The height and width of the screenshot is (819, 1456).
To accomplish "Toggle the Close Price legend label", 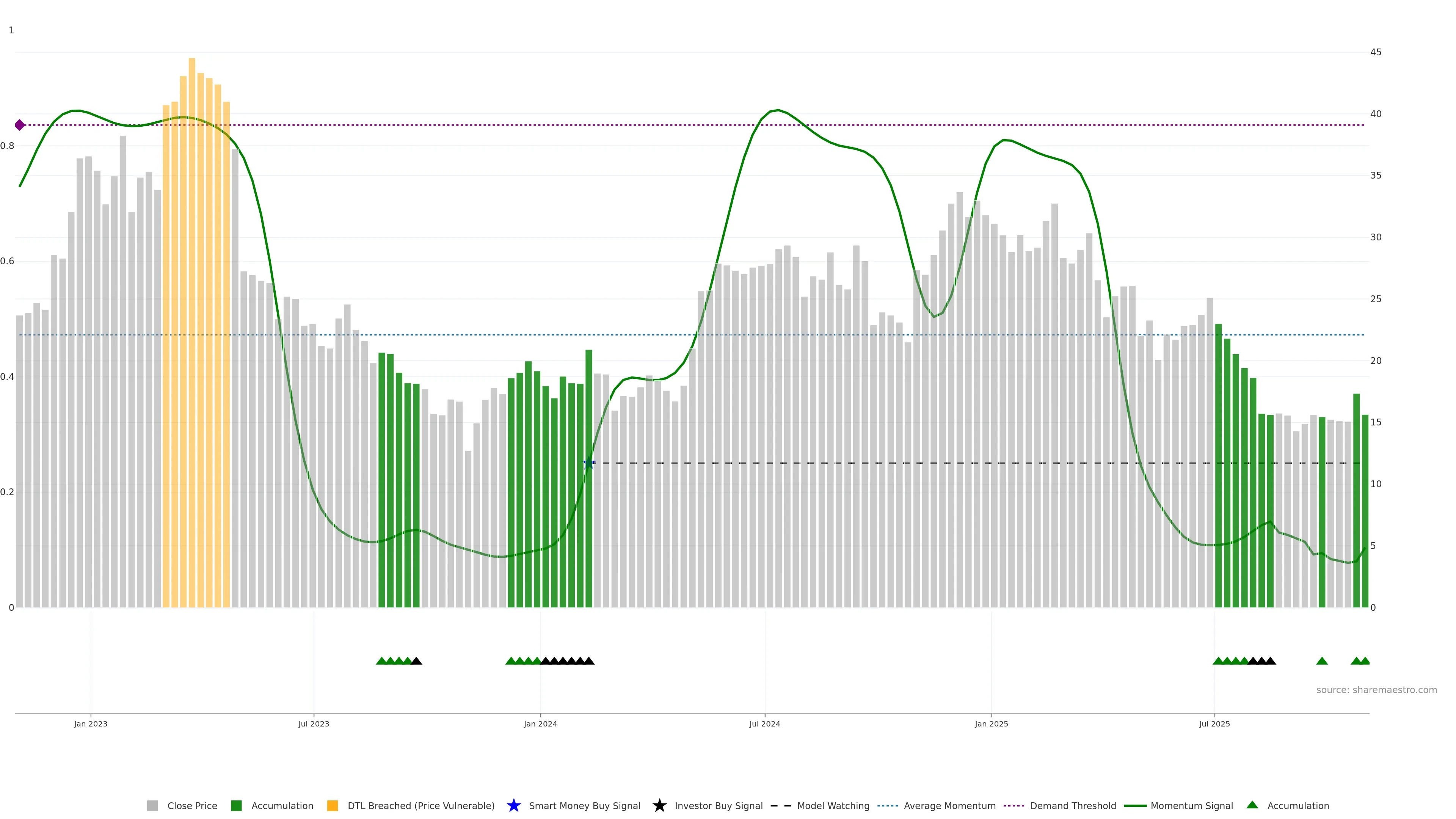I will click(x=192, y=805).
